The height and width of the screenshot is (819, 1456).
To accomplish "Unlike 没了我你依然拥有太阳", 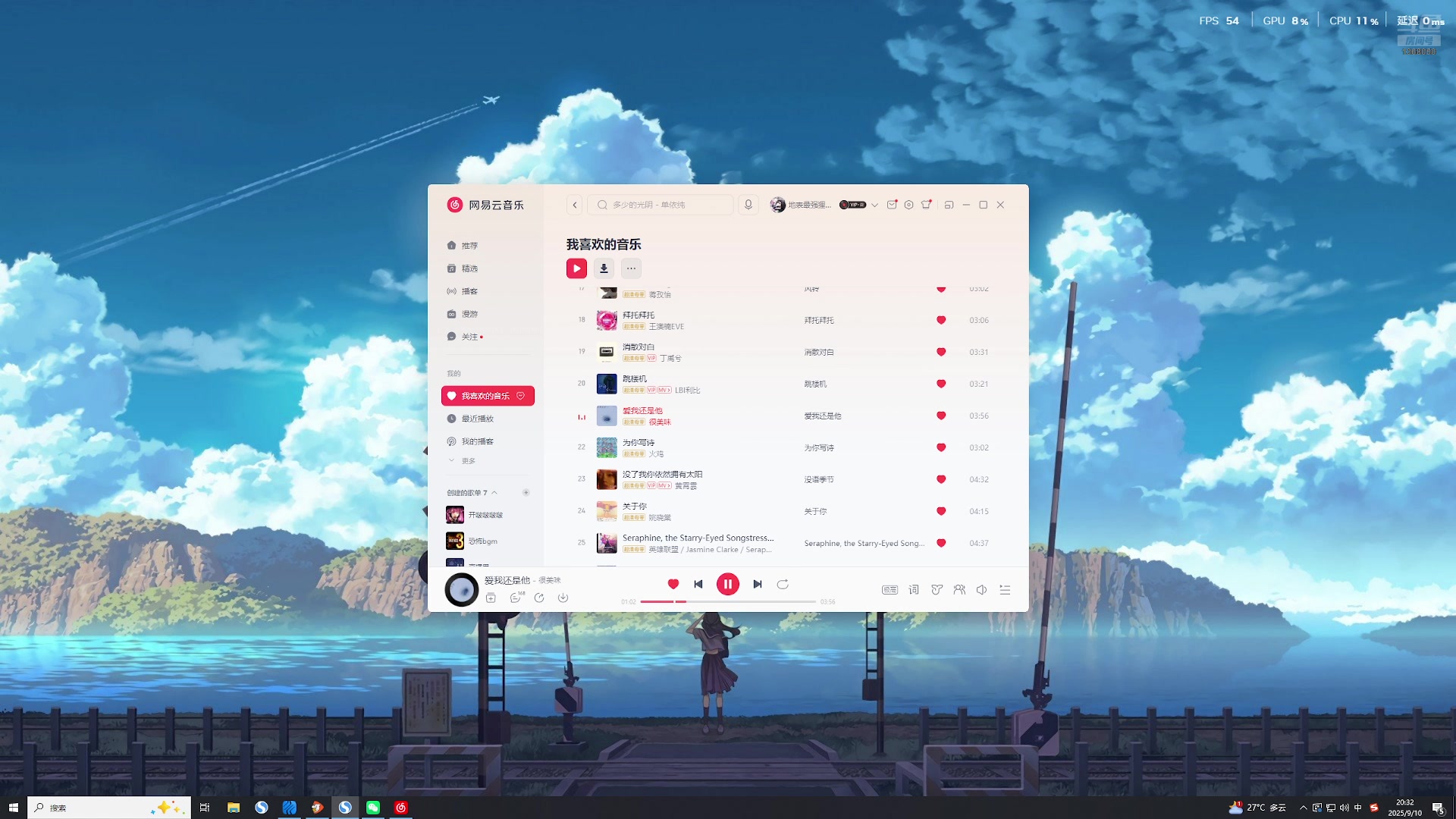I will click(x=941, y=479).
